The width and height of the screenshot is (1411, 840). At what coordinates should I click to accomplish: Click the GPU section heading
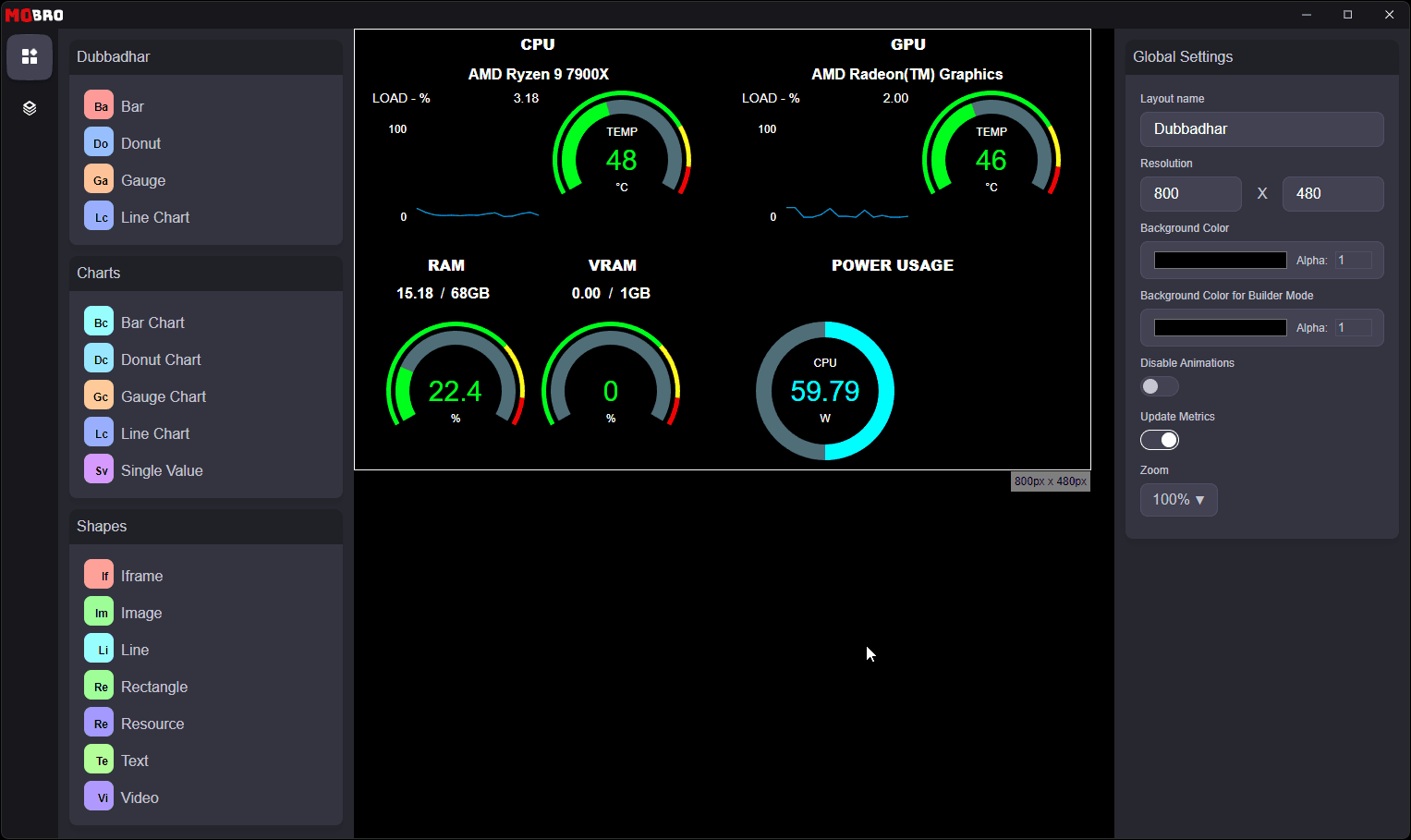click(x=908, y=44)
